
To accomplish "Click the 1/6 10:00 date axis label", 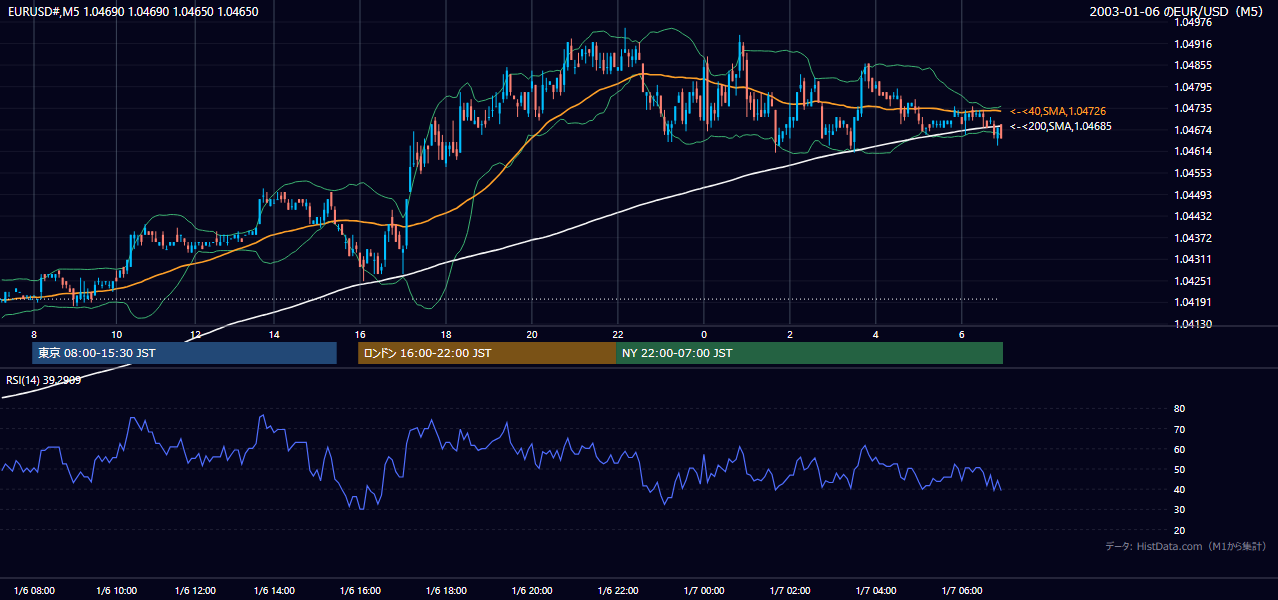I will click(x=116, y=590).
